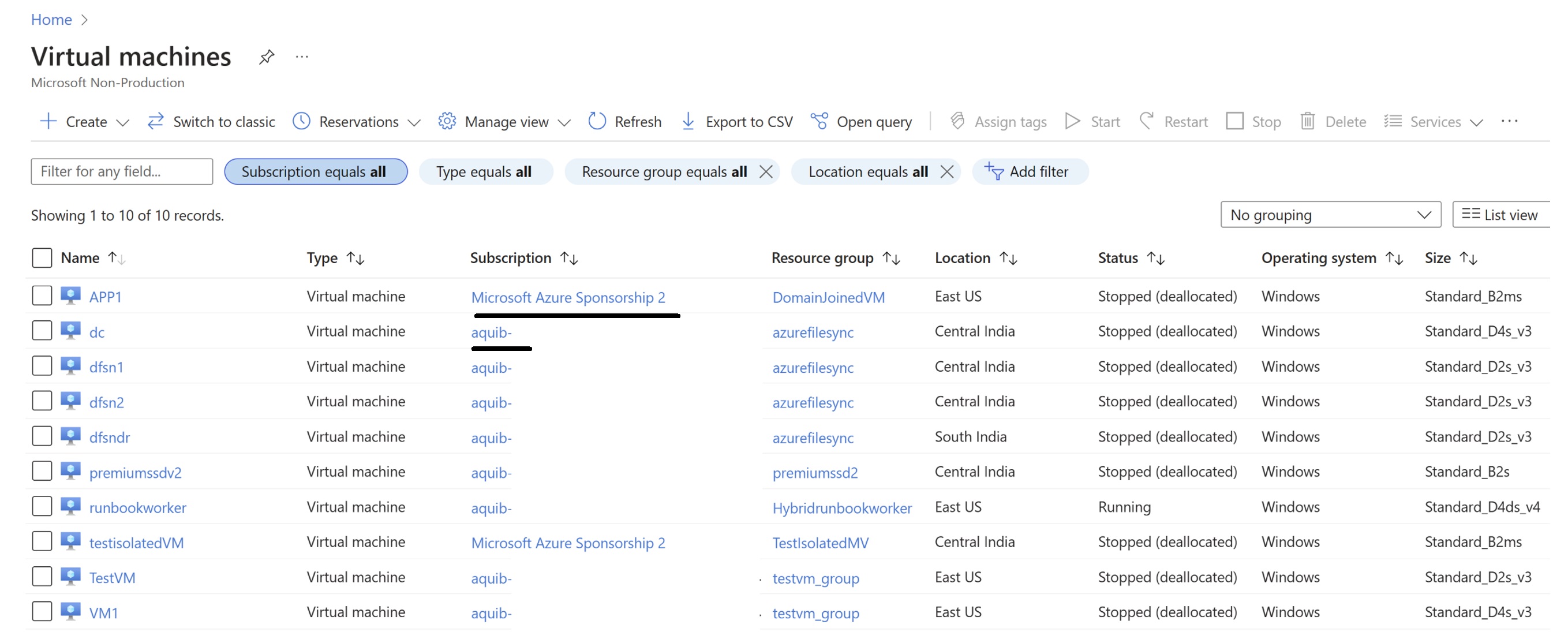Open the No grouping combo box

[1330, 215]
